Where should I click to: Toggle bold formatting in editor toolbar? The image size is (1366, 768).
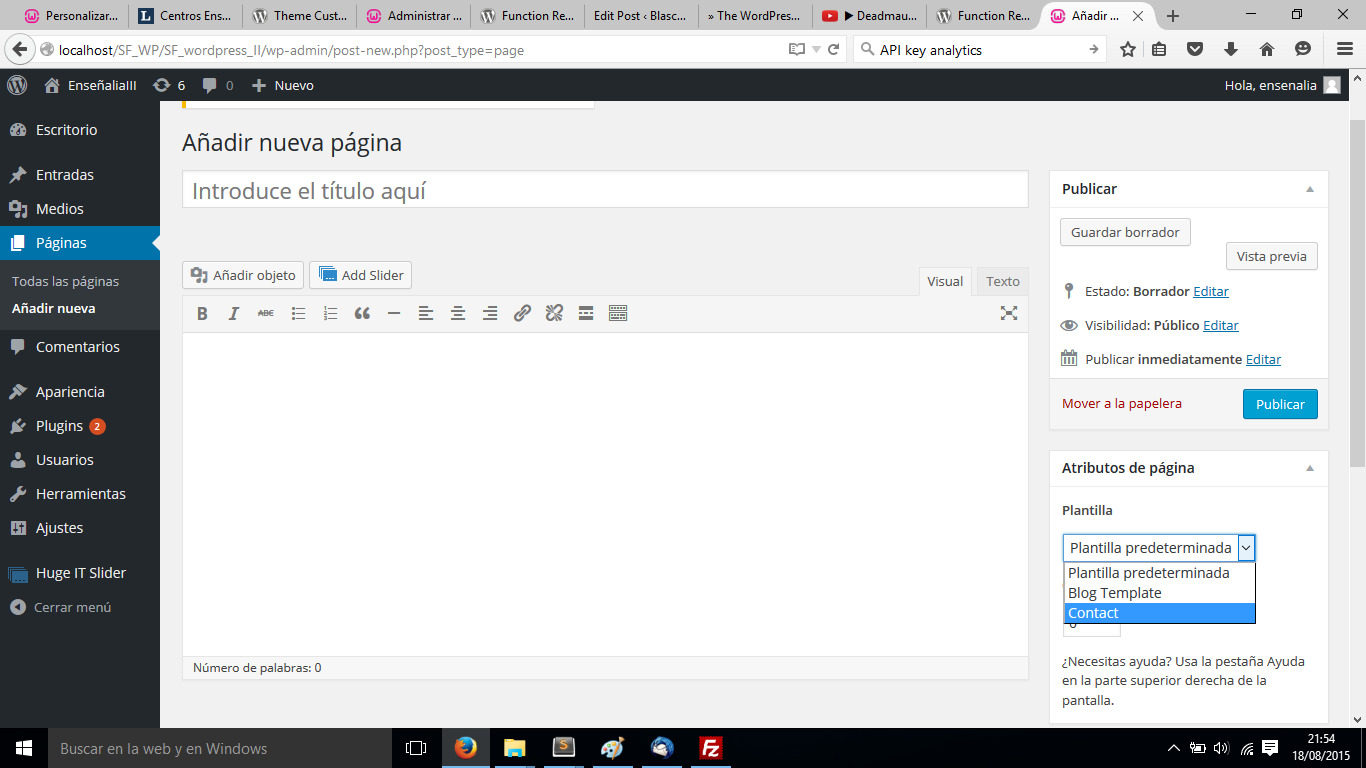(x=202, y=314)
